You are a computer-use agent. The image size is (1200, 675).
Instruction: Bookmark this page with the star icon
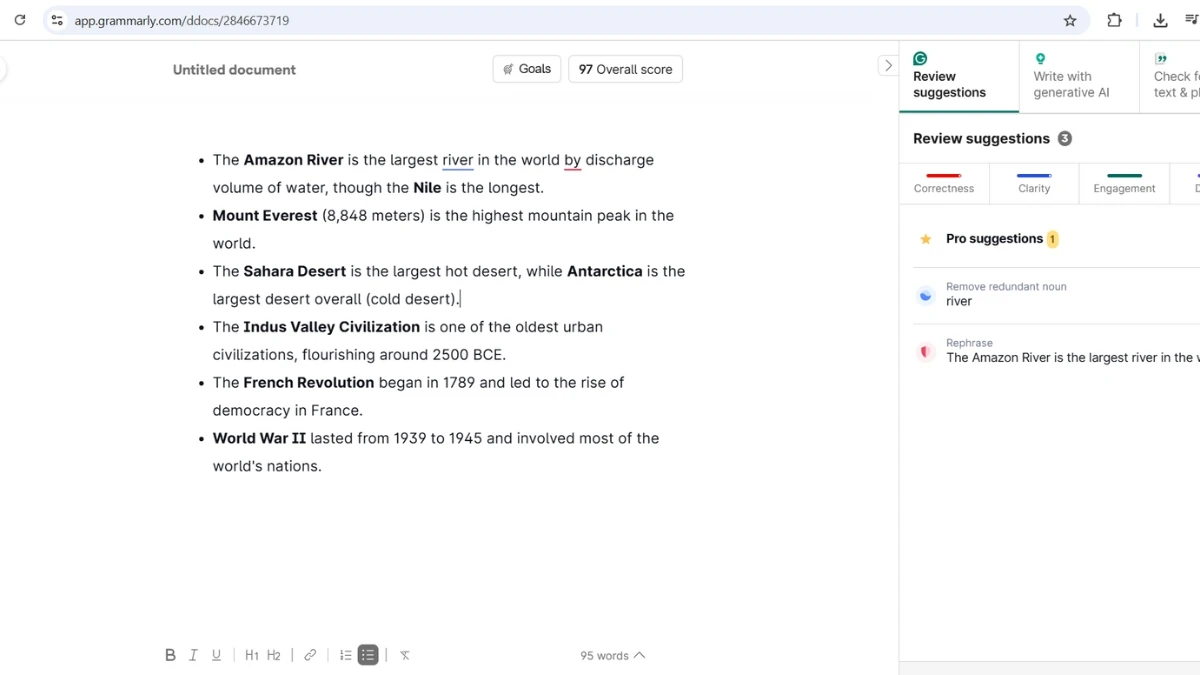pyautogui.click(x=1070, y=20)
